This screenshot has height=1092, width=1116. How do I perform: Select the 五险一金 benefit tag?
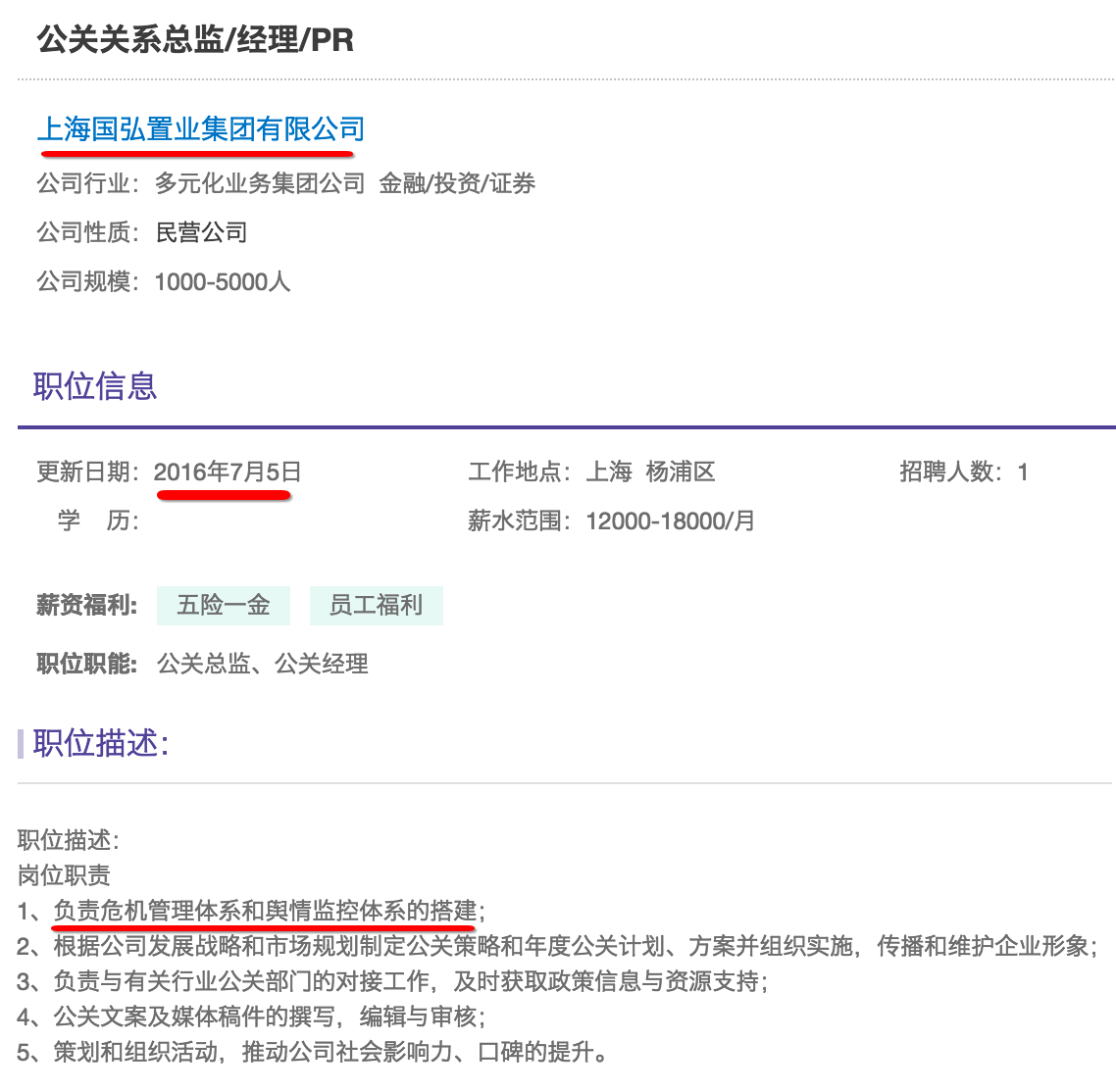point(224,606)
